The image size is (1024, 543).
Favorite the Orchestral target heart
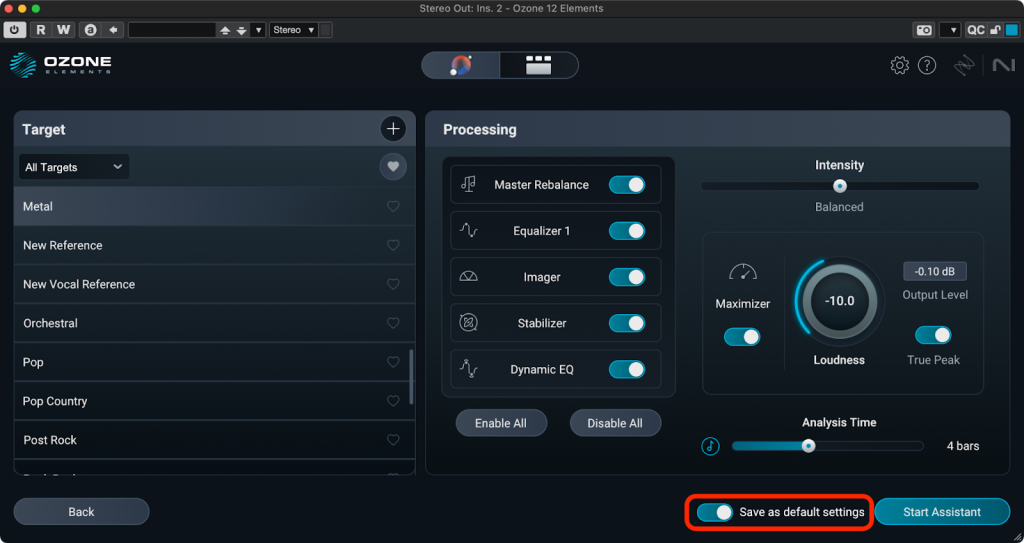[393, 324]
